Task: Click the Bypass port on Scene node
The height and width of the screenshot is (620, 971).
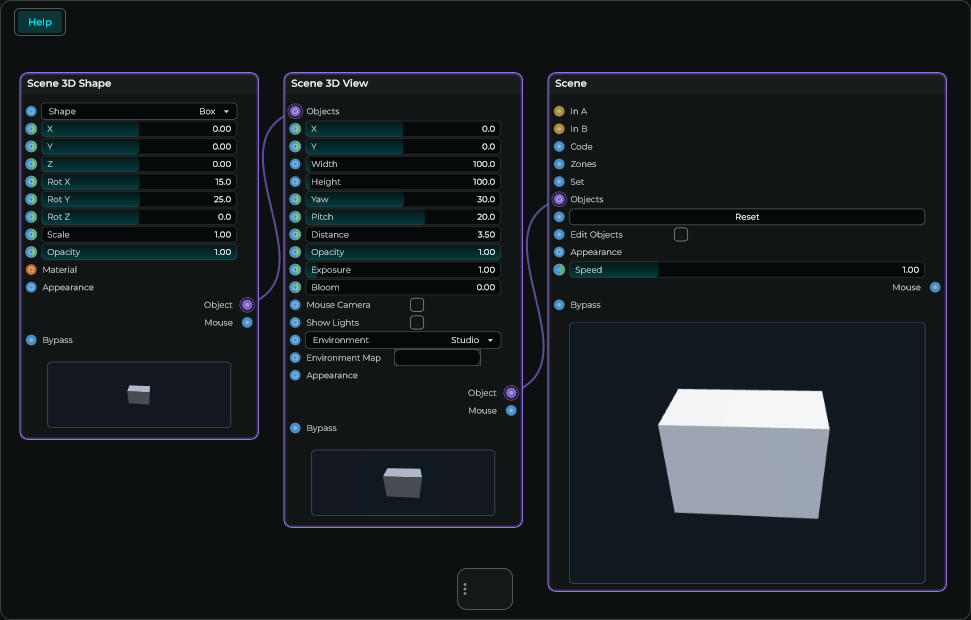Action: [x=559, y=305]
